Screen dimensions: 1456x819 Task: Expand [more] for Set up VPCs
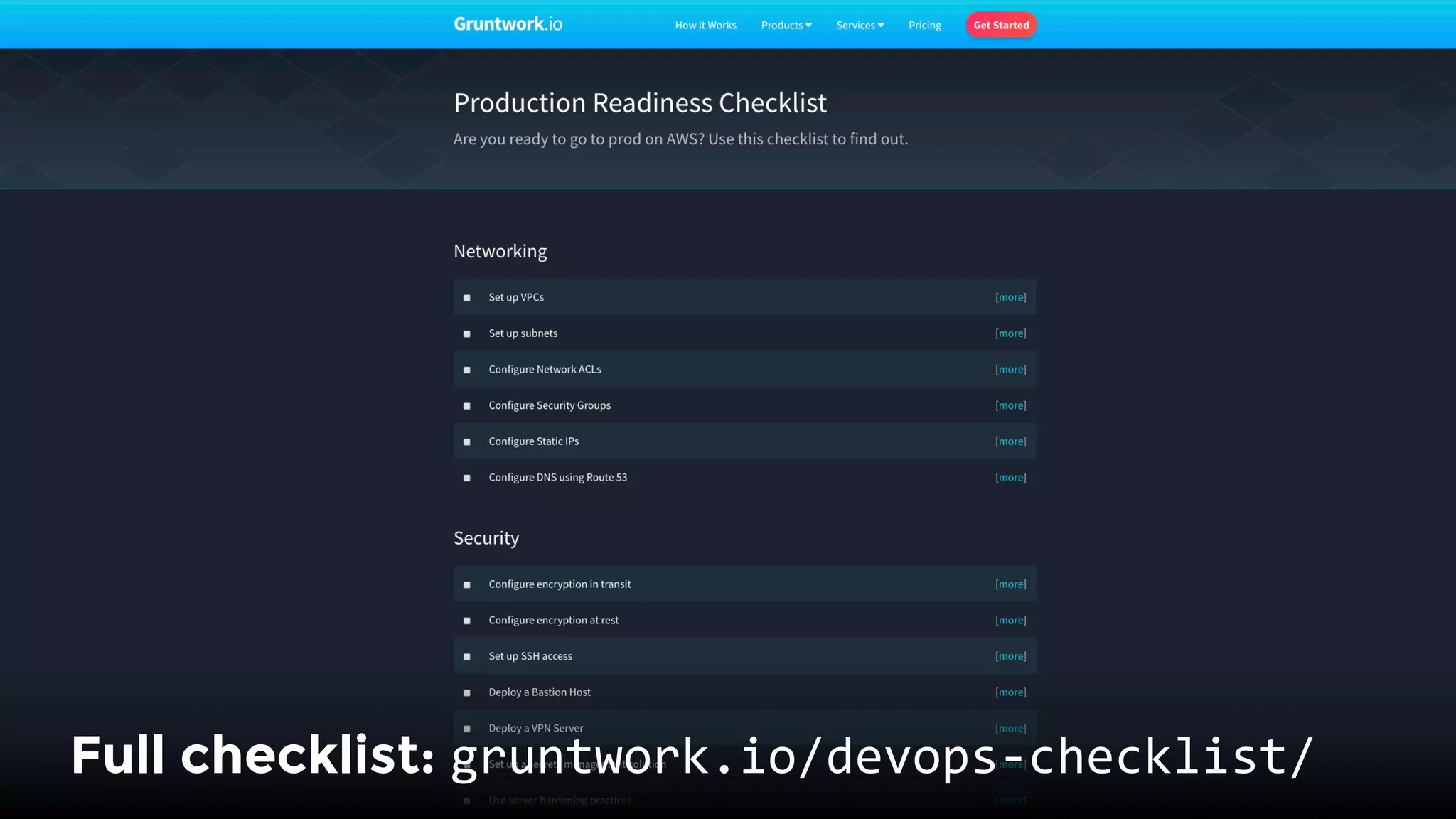pyautogui.click(x=1010, y=297)
